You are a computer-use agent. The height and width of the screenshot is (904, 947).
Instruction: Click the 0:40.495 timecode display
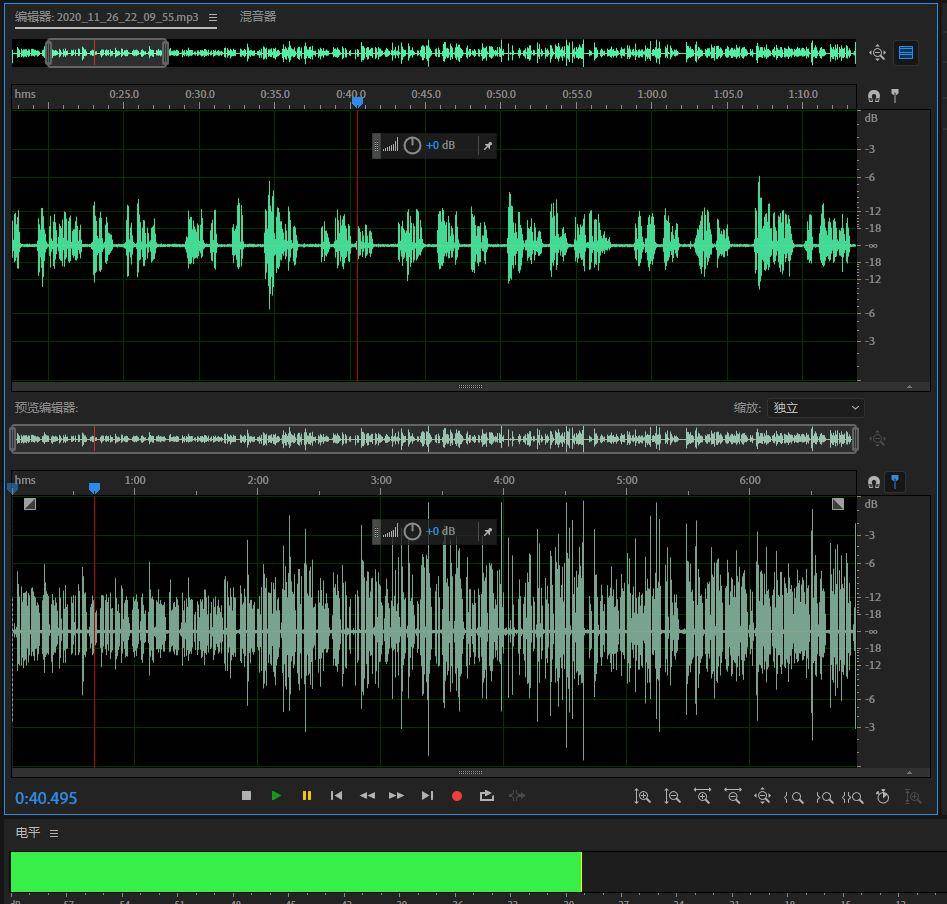pyautogui.click(x=46, y=798)
